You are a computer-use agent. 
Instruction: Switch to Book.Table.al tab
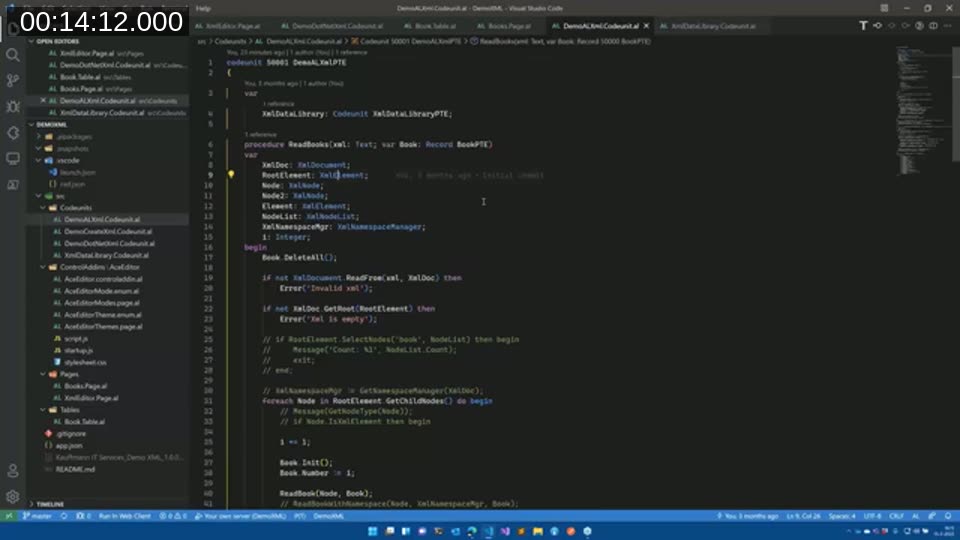point(435,26)
